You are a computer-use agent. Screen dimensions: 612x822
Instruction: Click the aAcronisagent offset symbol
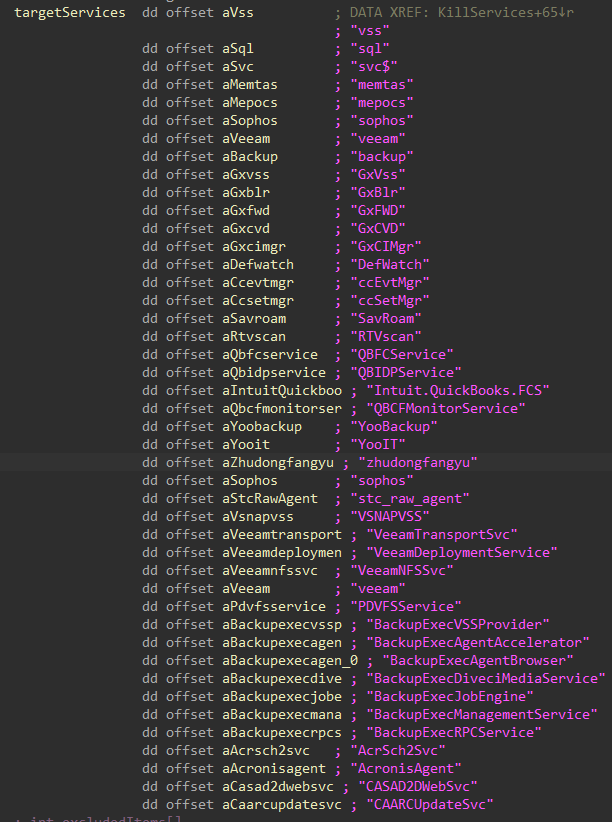(274, 769)
